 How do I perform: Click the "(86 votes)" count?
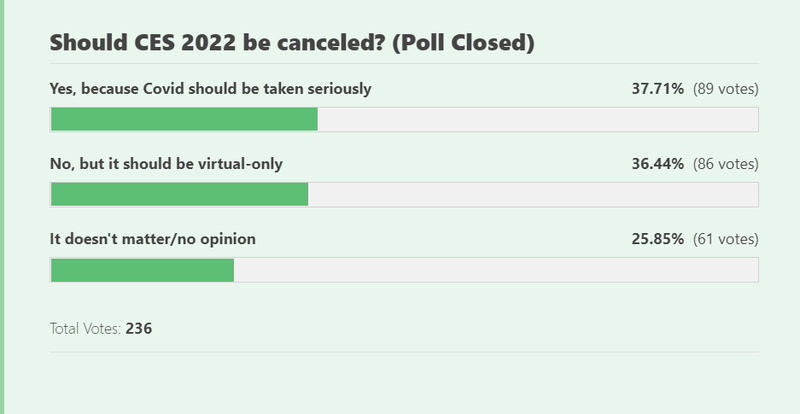(x=725, y=164)
